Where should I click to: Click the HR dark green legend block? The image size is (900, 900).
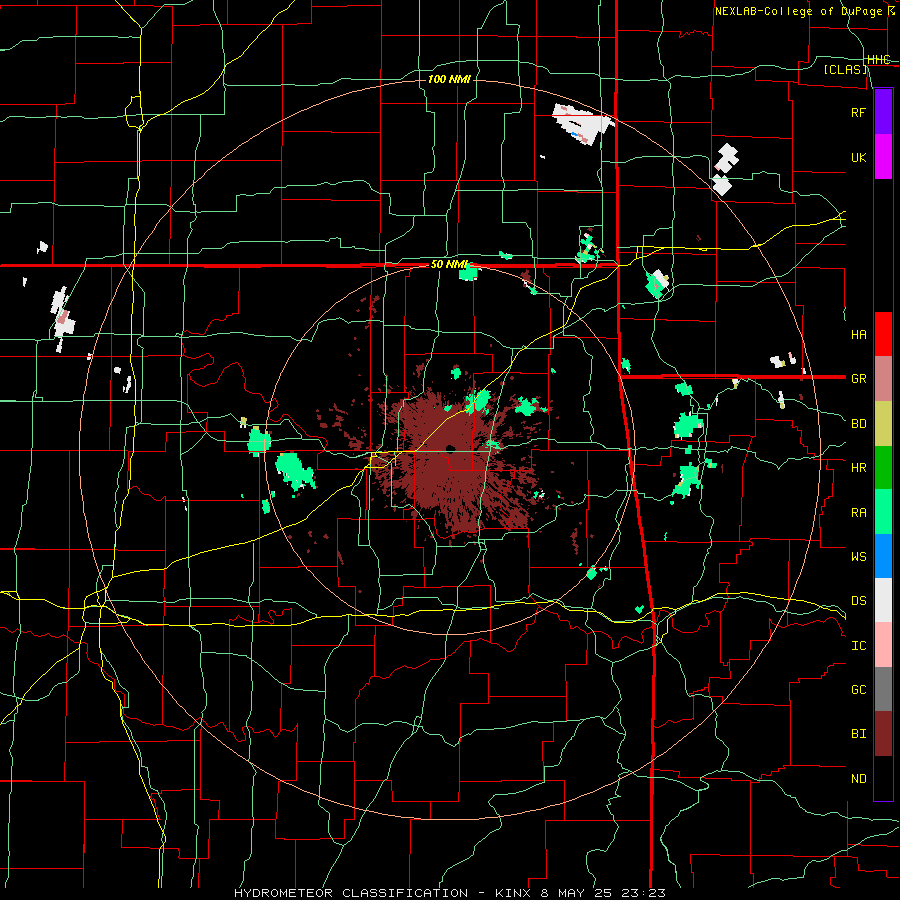[883, 467]
